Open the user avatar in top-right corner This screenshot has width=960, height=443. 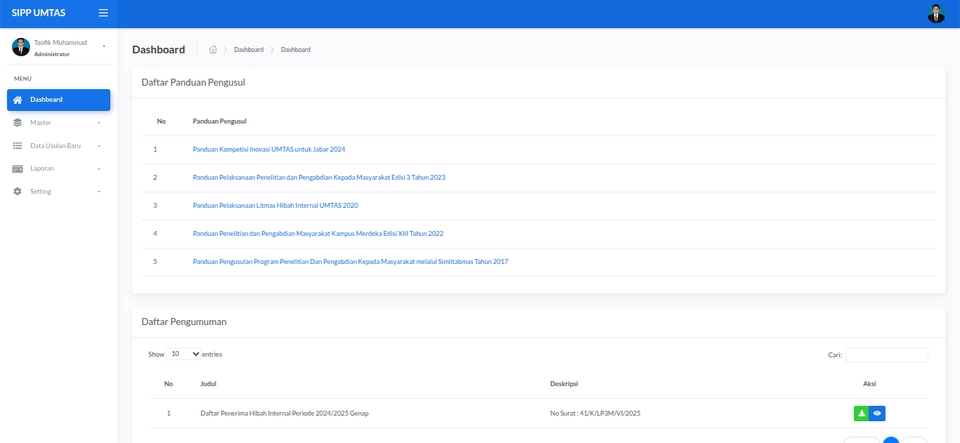click(x=936, y=14)
